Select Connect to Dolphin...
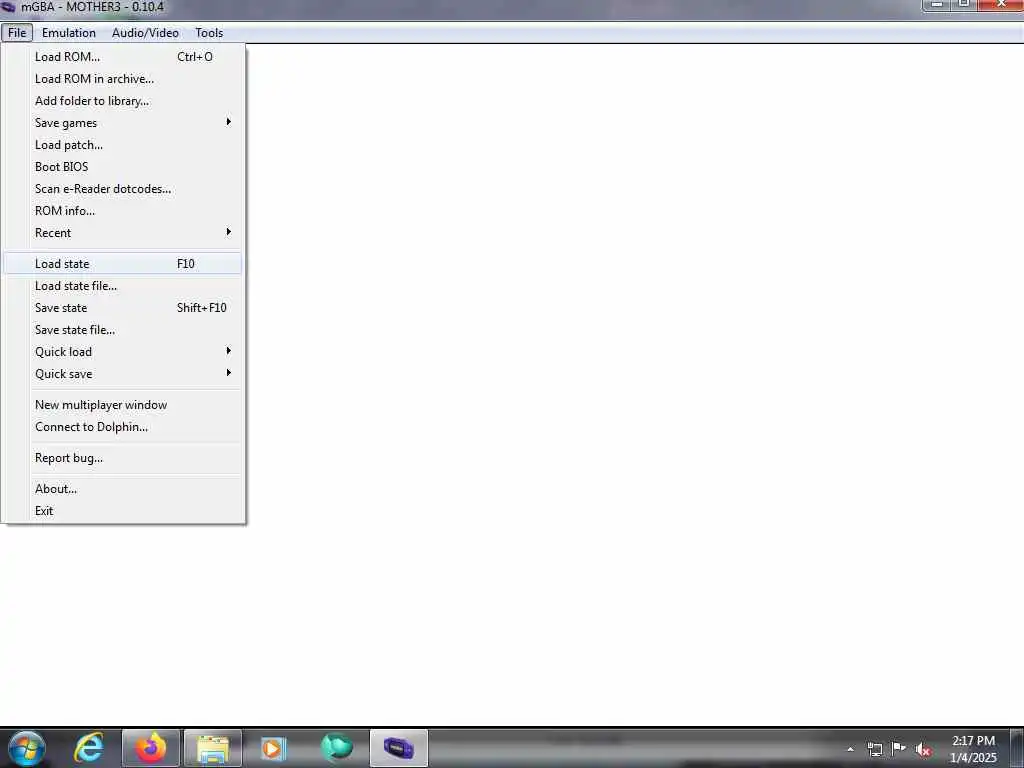The height and width of the screenshot is (768, 1024). point(123,426)
